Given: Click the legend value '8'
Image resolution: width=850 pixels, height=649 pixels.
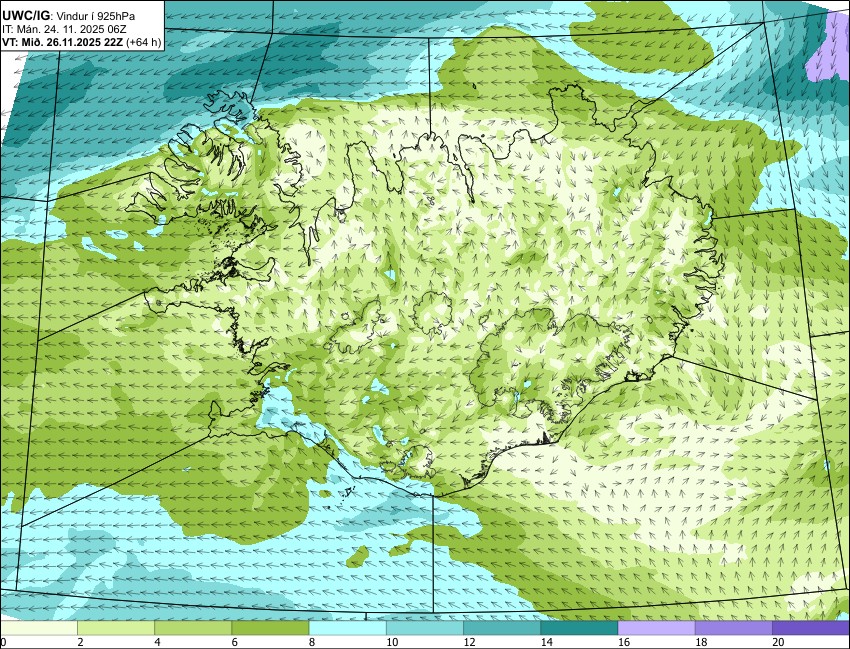Looking at the screenshot, I should pos(312,642).
